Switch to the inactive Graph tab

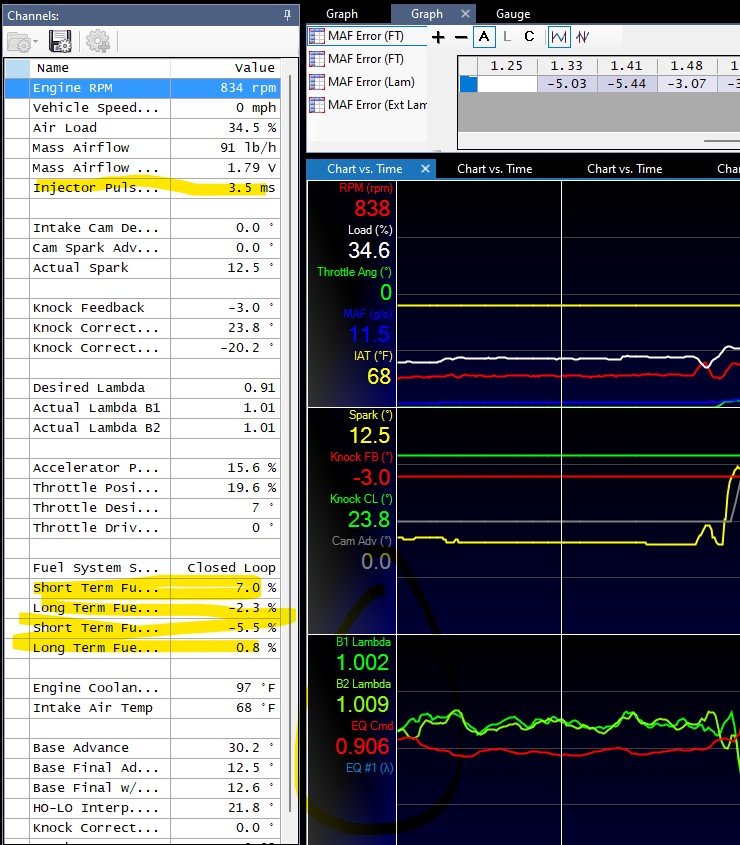(342, 14)
